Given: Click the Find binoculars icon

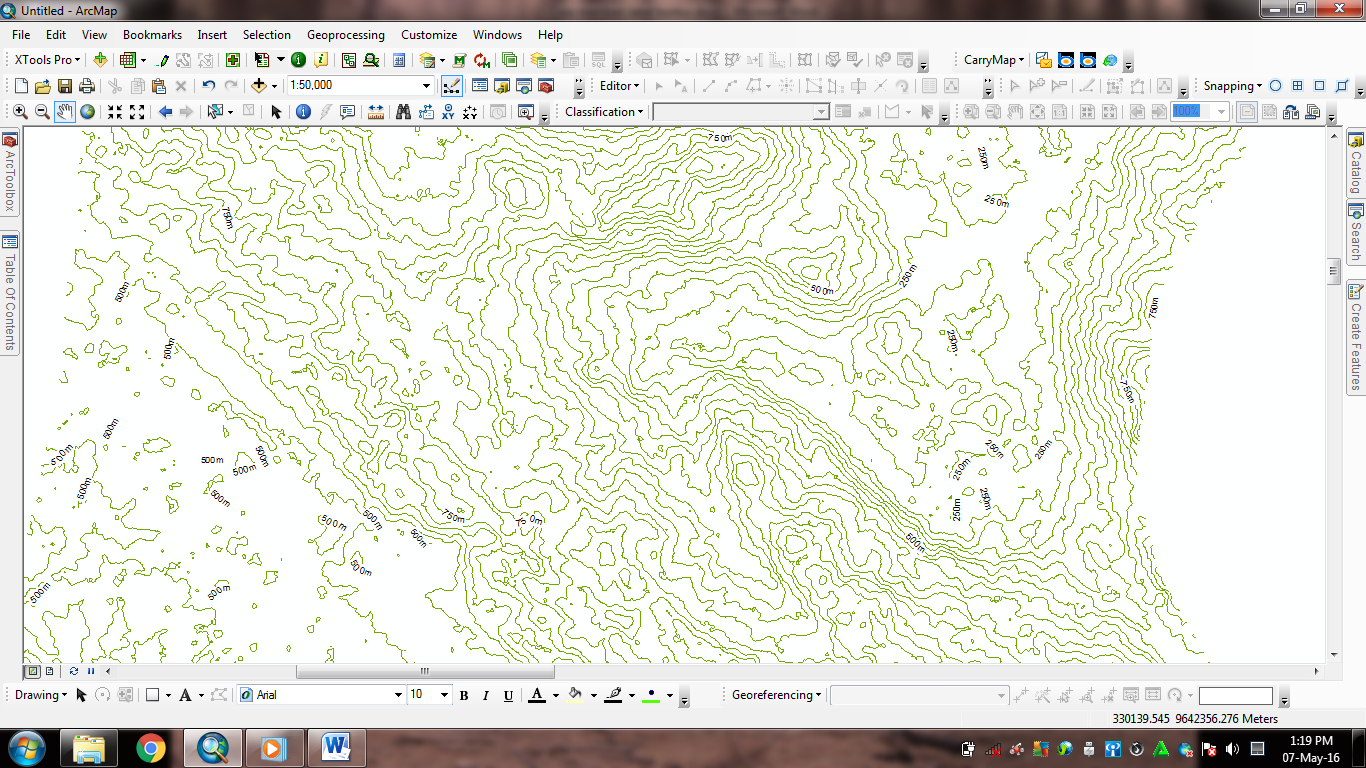Looking at the screenshot, I should click(x=401, y=111).
